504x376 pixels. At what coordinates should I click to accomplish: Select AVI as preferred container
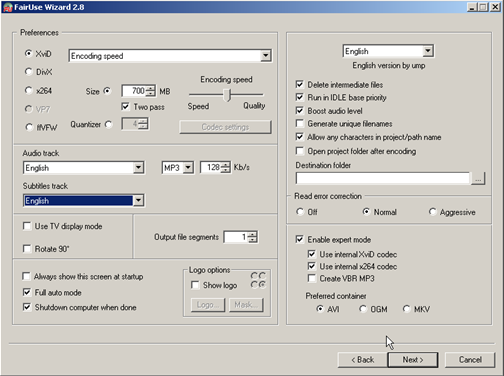(320, 309)
